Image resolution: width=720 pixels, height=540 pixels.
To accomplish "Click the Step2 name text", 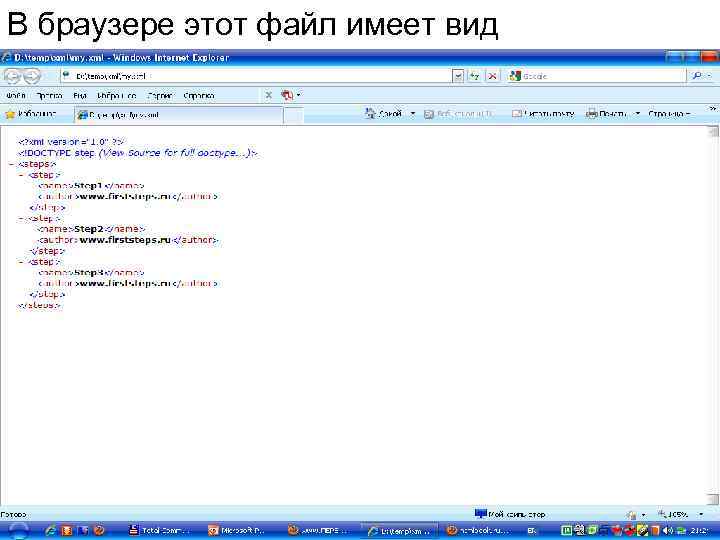I will 89,229.
